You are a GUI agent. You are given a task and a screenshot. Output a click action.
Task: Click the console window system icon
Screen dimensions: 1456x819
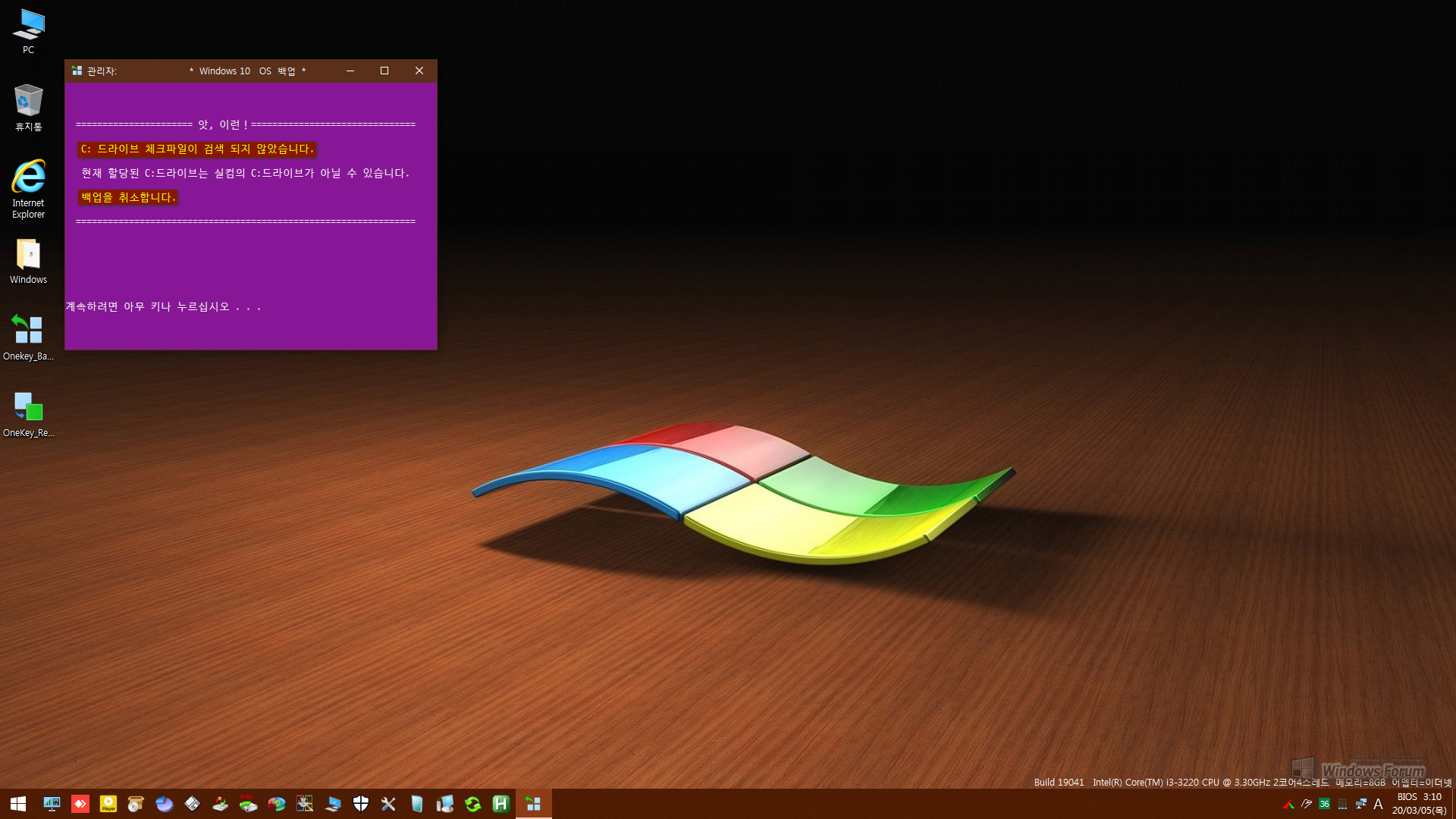tap(77, 71)
